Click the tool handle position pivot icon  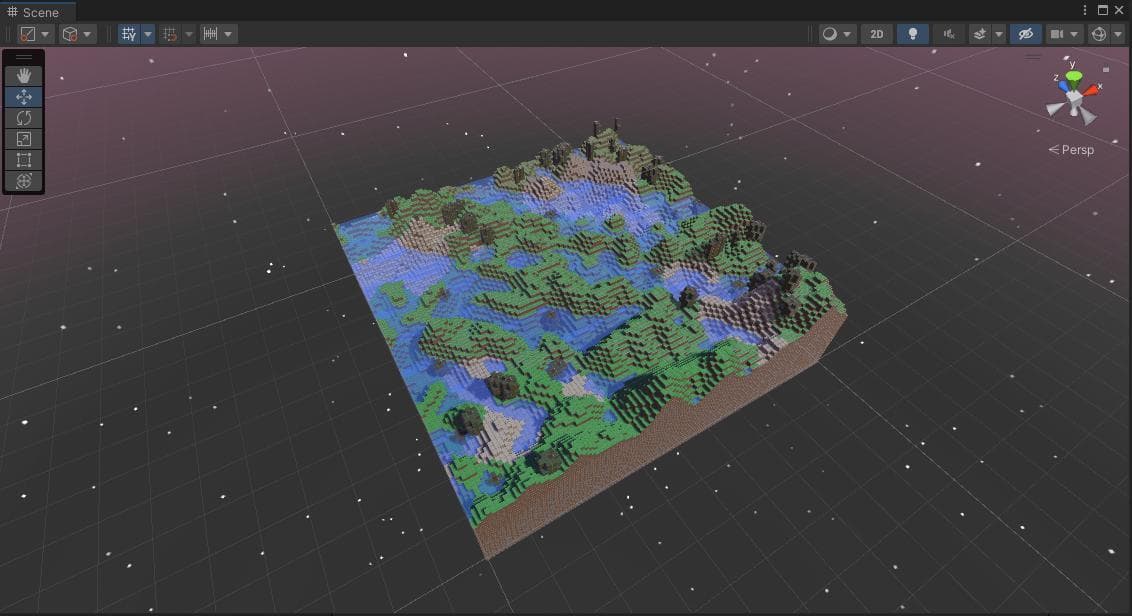point(27,34)
